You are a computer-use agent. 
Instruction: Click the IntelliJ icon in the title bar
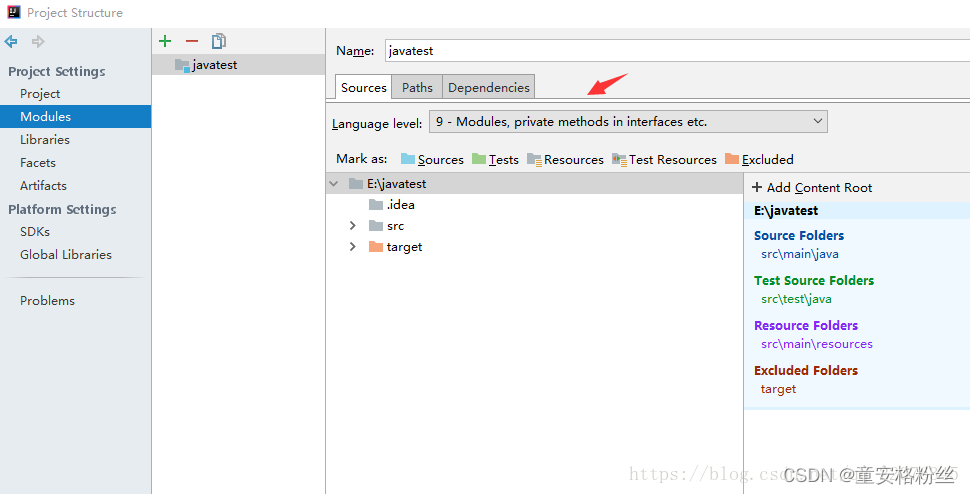click(14, 12)
